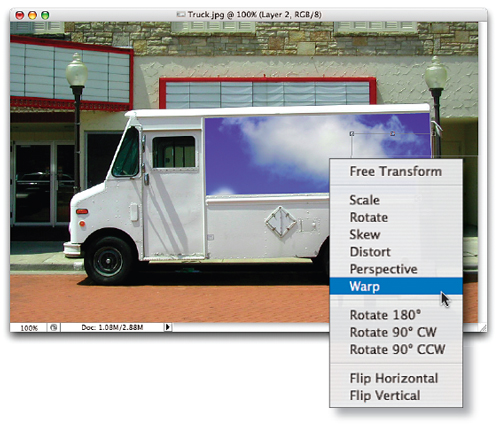Select the Rotate transform option
This screenshot has width=500, height=427.
(x=396, y=217)
